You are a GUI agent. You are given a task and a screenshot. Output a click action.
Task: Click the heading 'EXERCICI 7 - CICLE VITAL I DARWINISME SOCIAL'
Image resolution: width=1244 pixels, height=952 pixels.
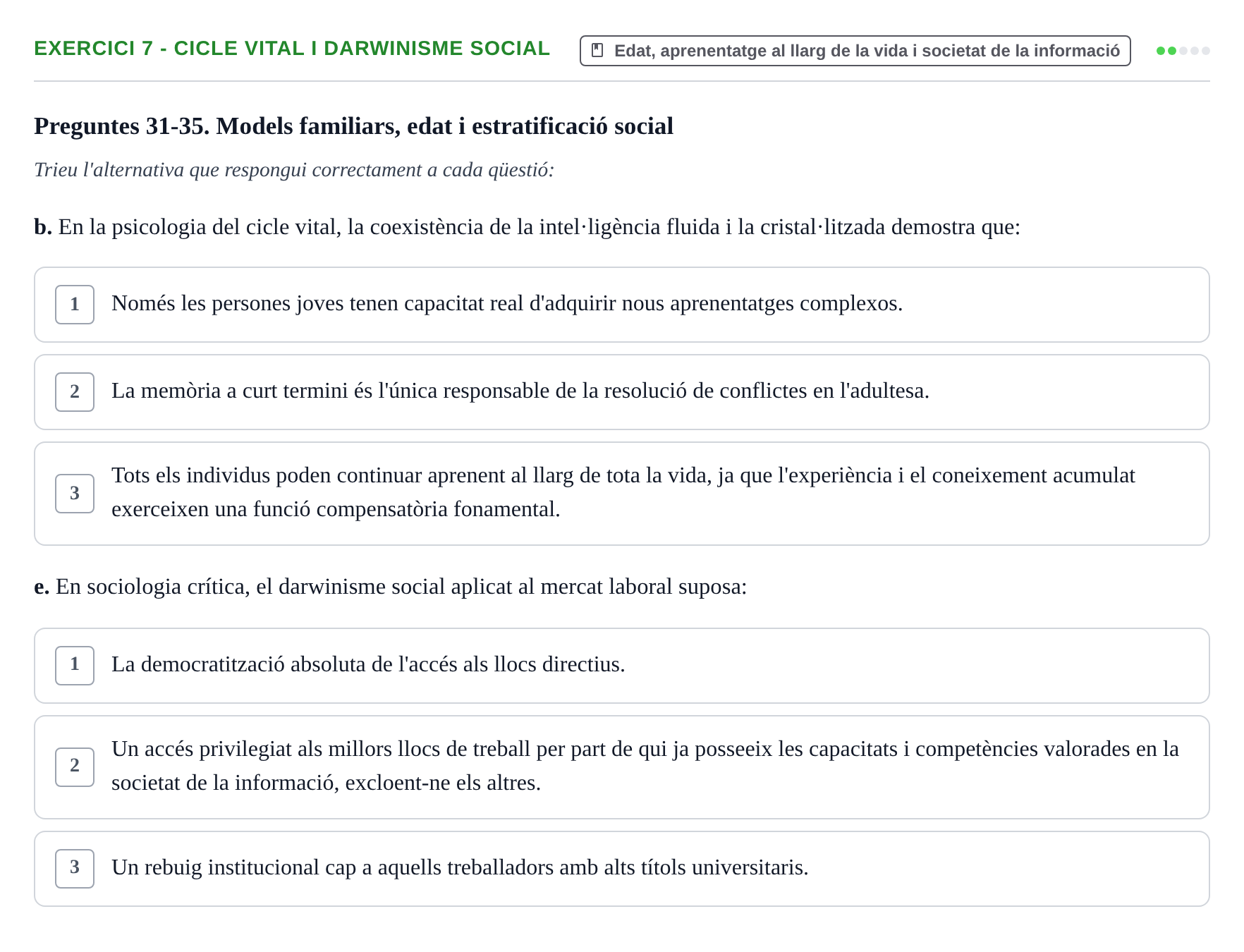(x=292, y=49)
